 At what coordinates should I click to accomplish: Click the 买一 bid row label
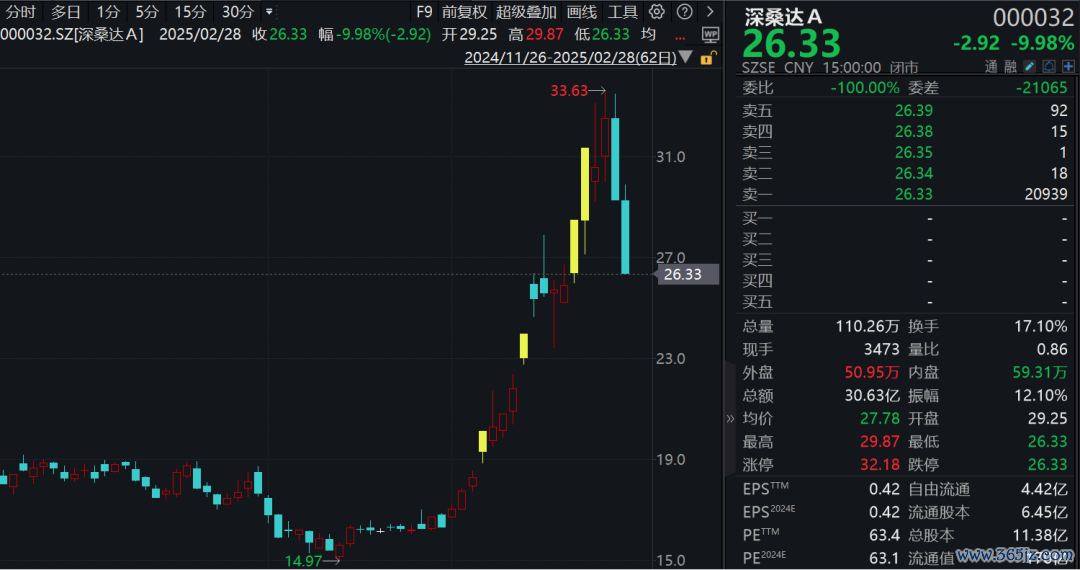point(758,219)
